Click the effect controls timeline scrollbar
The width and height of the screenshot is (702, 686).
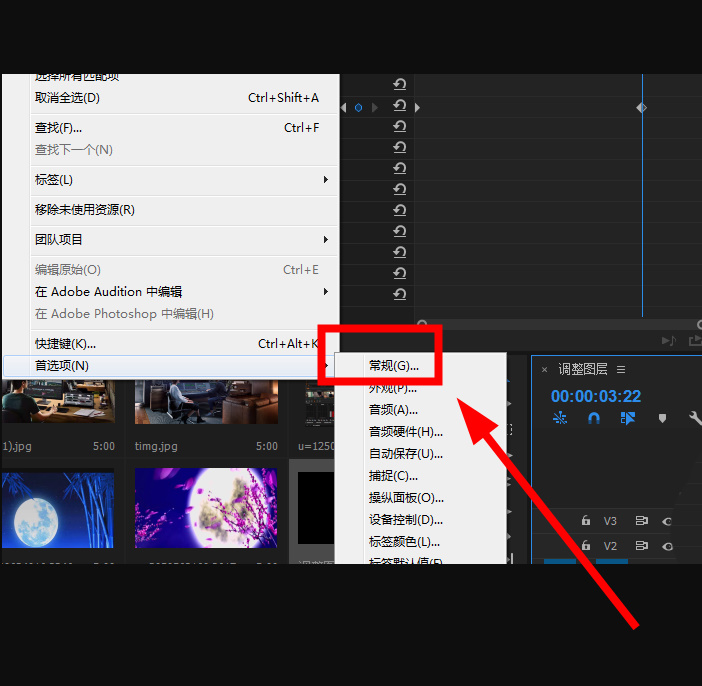click(560, 324)
